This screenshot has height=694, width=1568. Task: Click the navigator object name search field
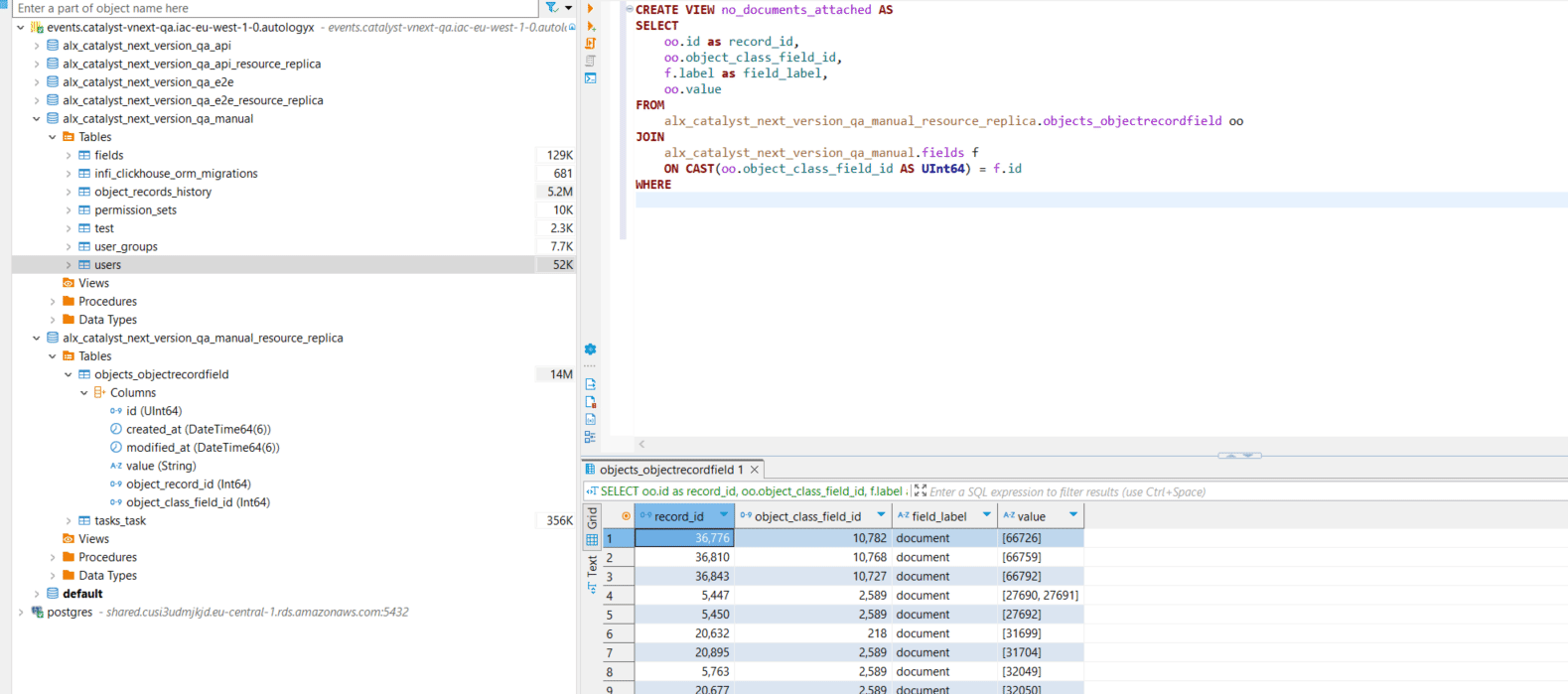(x=276, y=8)
